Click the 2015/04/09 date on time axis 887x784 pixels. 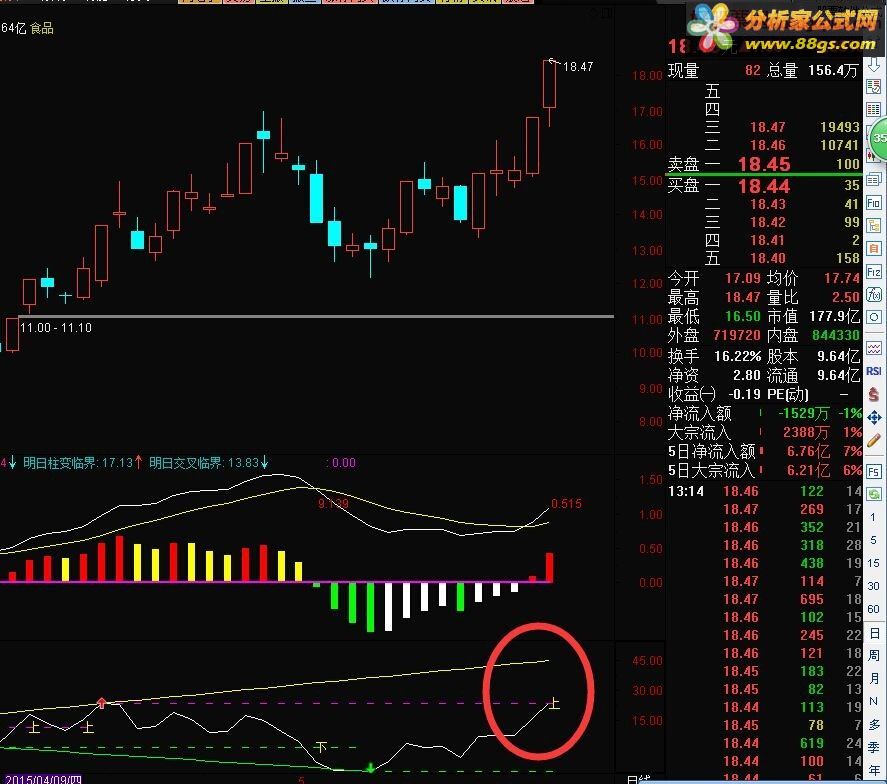[x=43, y=779]
